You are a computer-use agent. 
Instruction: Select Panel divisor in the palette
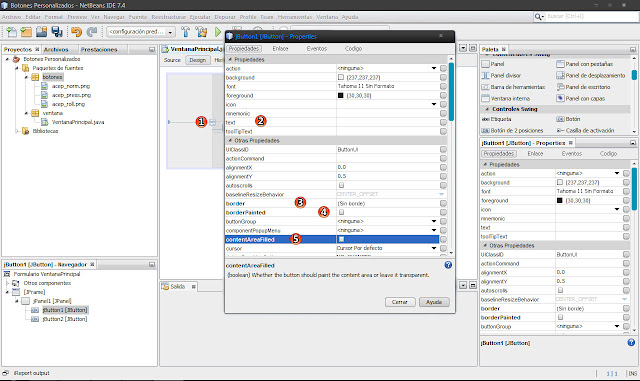[501, 76]
